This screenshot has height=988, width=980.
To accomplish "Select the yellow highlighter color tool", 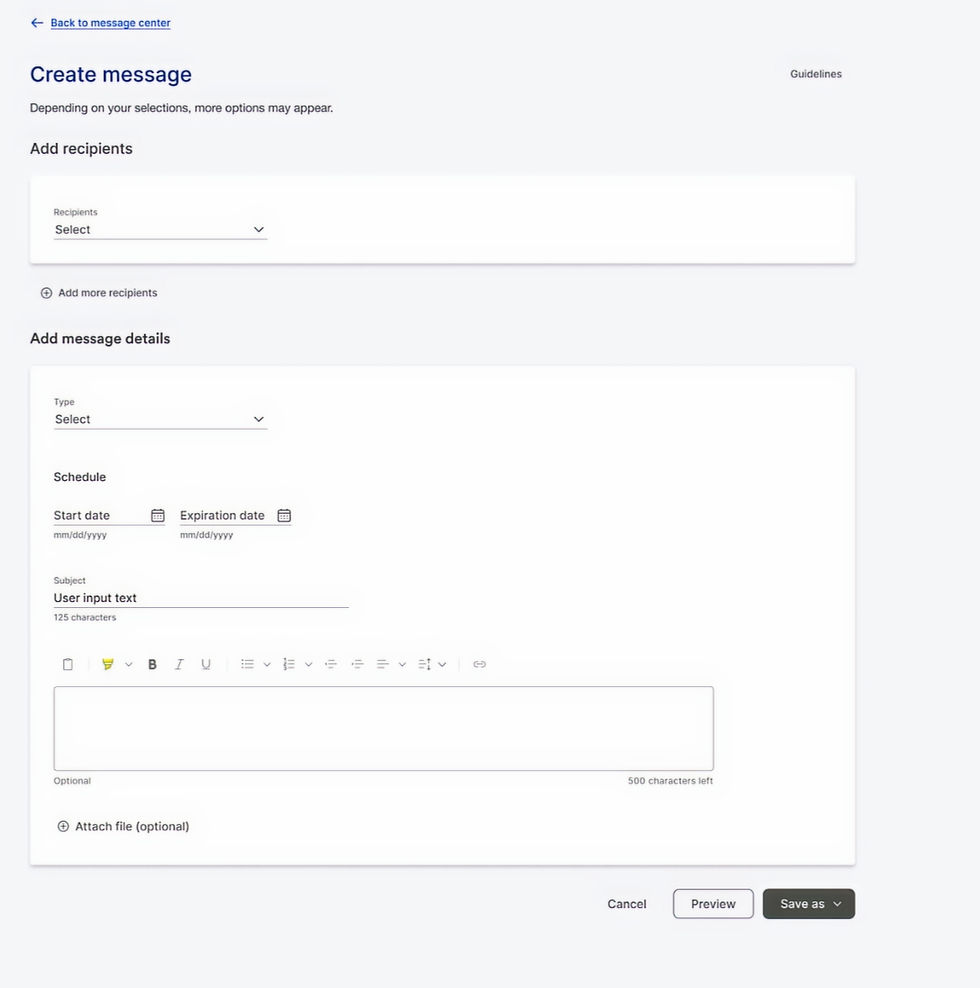I will pyautogui.click(x=108, y=664).
